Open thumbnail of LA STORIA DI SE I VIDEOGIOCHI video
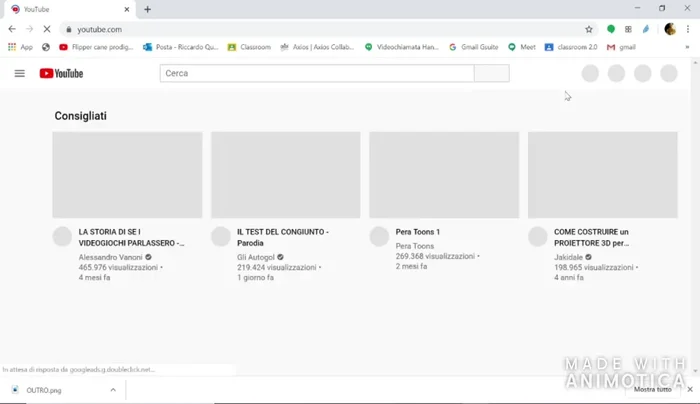Image resolution: width=700 pixels, height=404 pixels. [x=127, y=175]
